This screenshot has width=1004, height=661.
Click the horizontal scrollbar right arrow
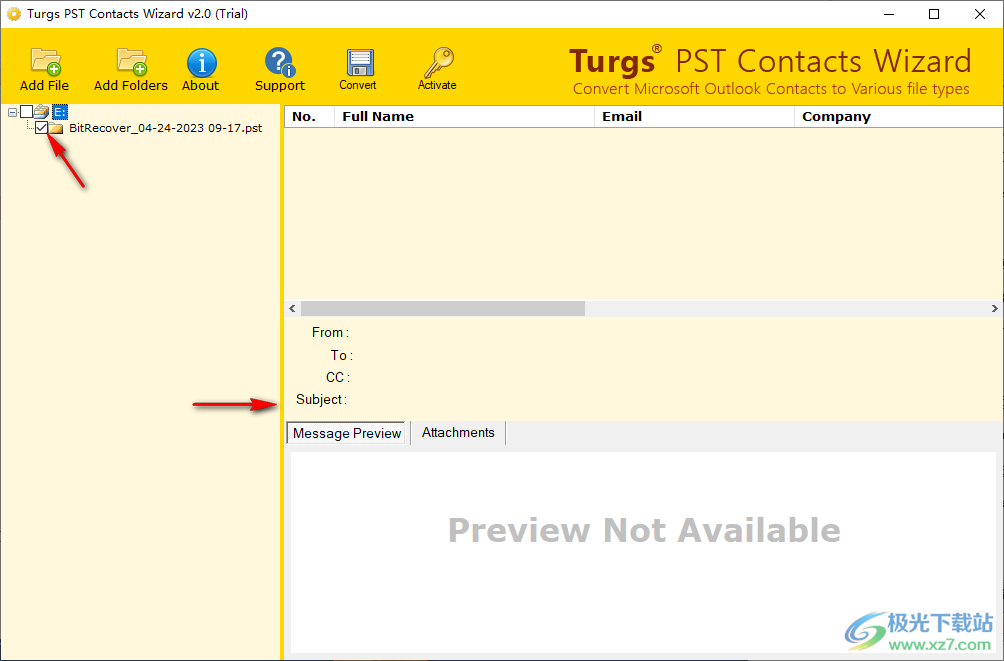coord(995,309)
